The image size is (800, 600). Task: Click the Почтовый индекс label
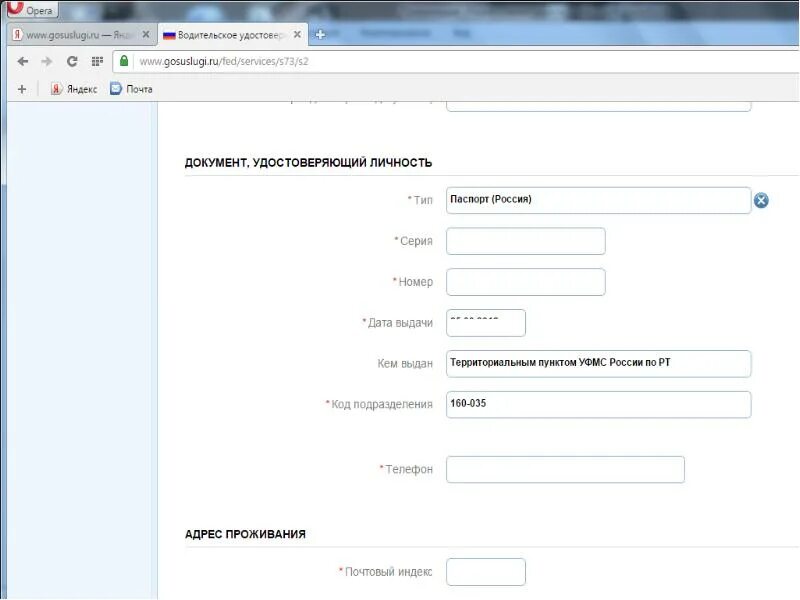point(388,571)
